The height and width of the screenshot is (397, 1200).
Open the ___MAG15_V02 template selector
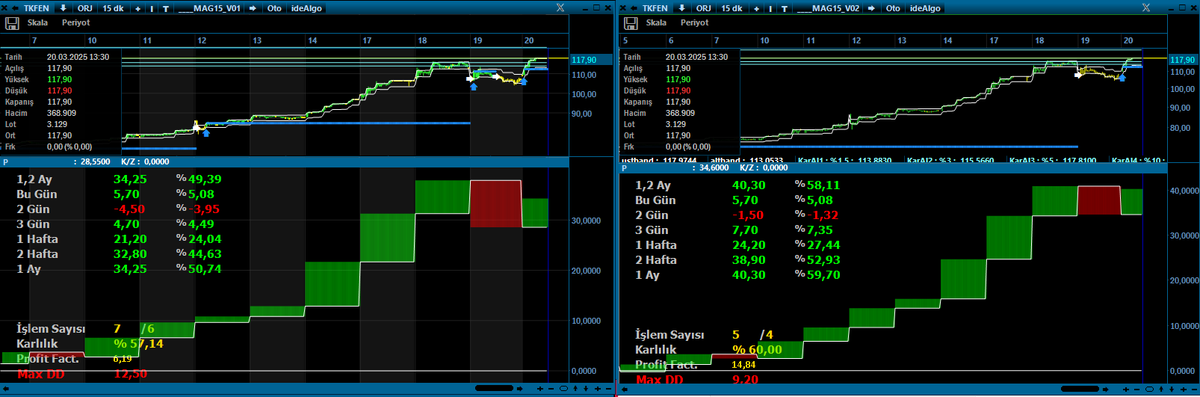[x=828, y=8]
